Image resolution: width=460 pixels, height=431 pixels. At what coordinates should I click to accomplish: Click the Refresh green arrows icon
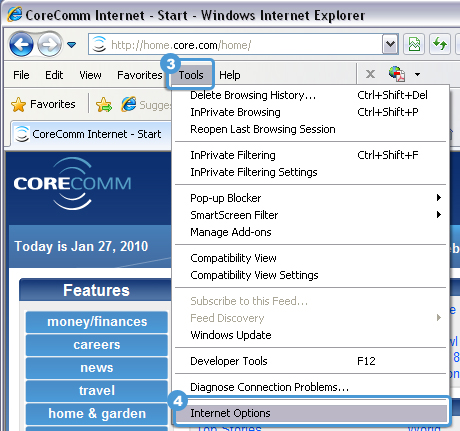point(440,44)
